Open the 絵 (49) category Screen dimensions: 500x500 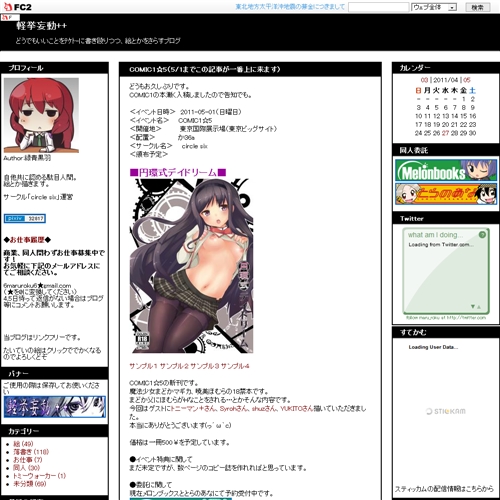tap(23, 444)
